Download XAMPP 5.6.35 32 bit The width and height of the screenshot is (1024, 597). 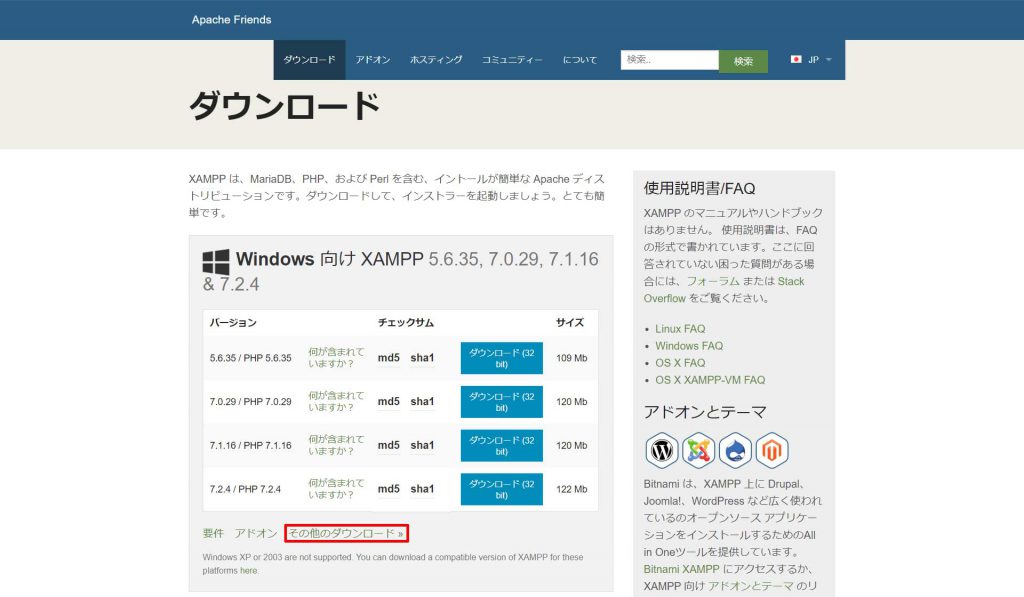pos(502,358)
